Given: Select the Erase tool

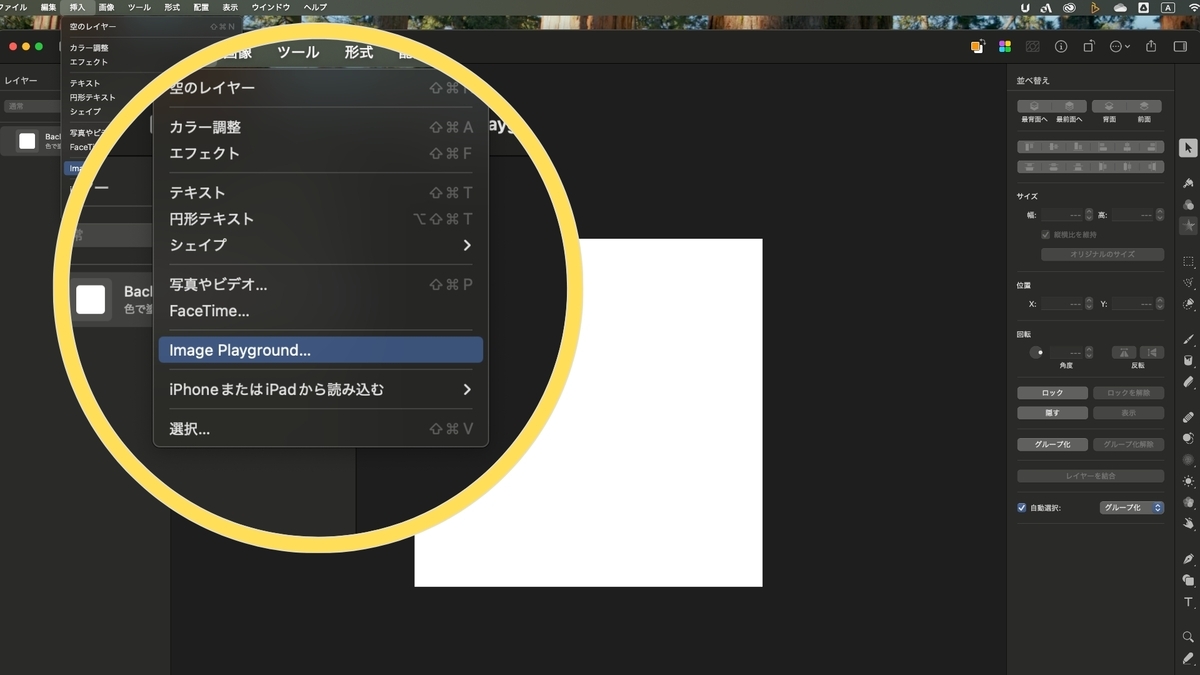Looking at the screenshot, I should click(x=1188, y=382).
